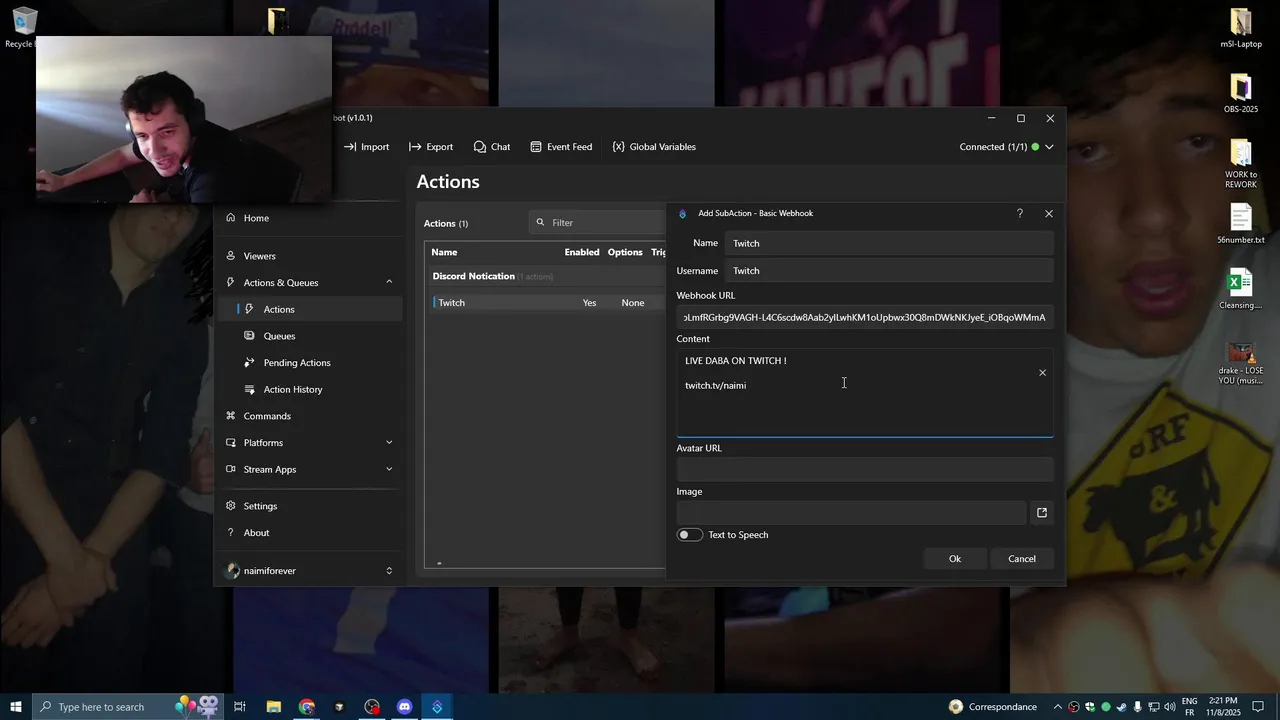Open File Explorer from taskbar
Image resolution: width=1280 pixels, height=720 pixels.
point(273,707)
